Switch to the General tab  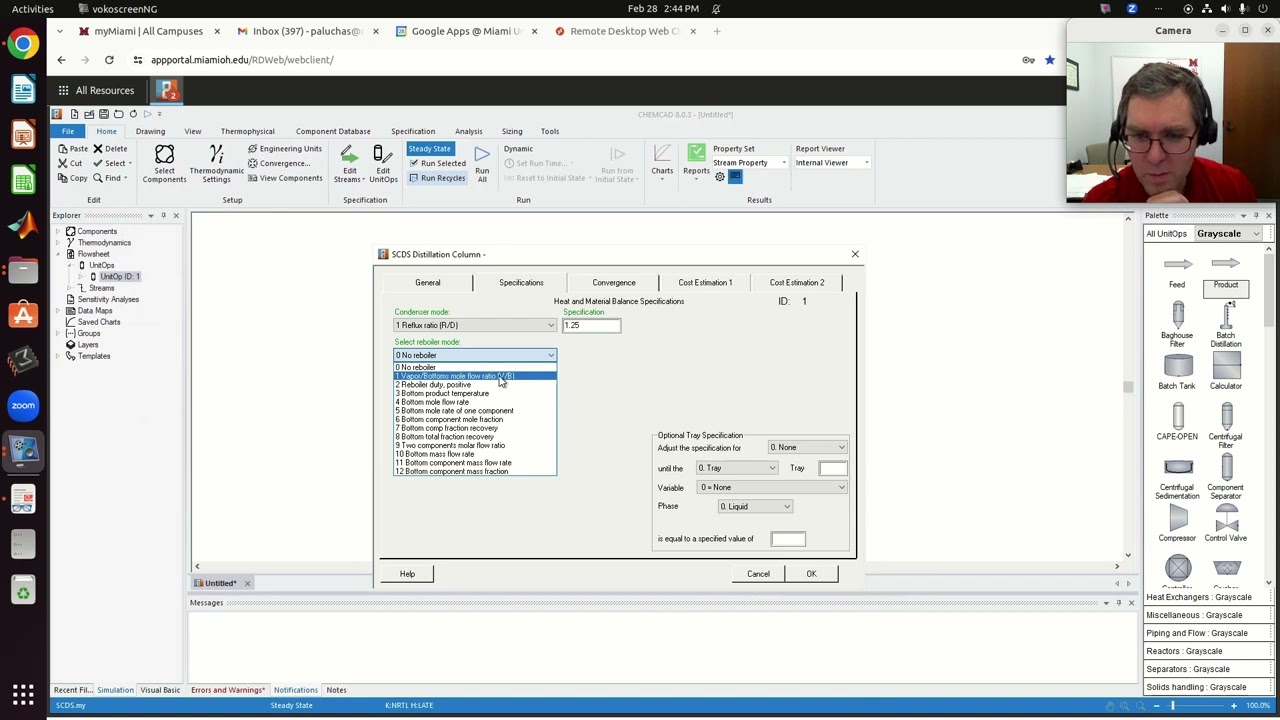point(427,282)
